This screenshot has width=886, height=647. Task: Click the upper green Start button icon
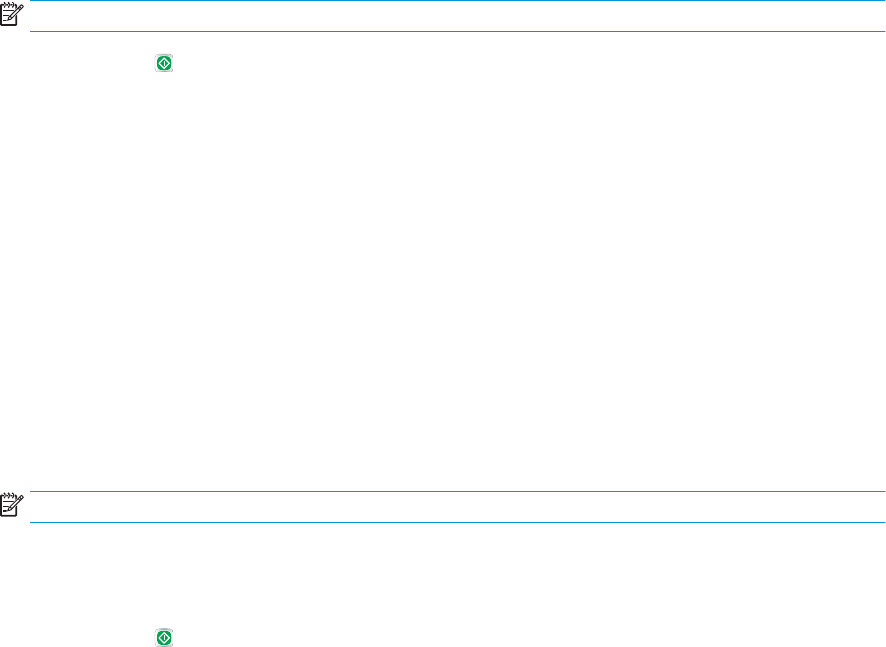pyautogui.click(x=164, y=63)
